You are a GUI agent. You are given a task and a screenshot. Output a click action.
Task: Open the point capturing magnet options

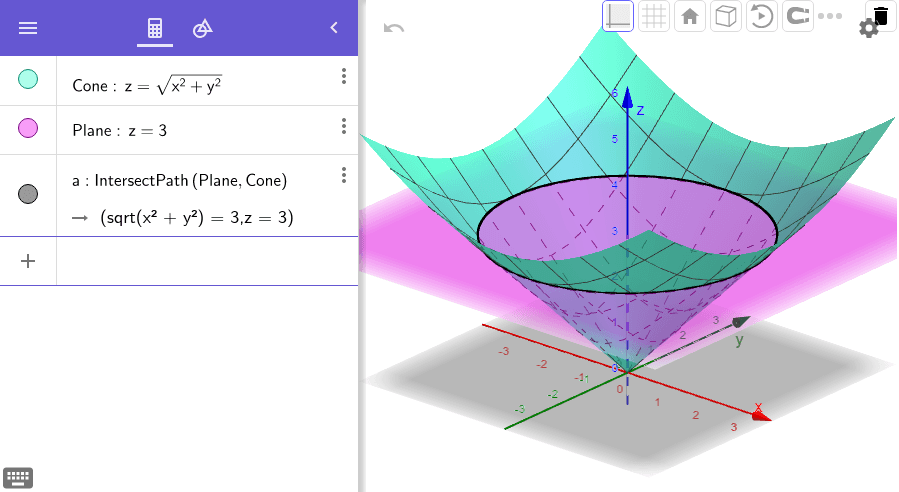point(798,16)
